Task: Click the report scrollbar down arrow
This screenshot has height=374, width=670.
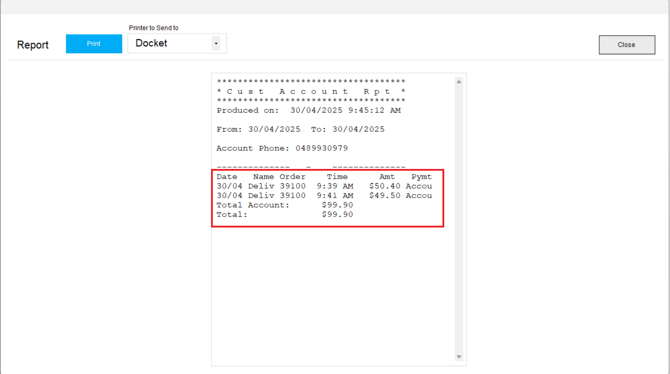Action: click(459, 357)
